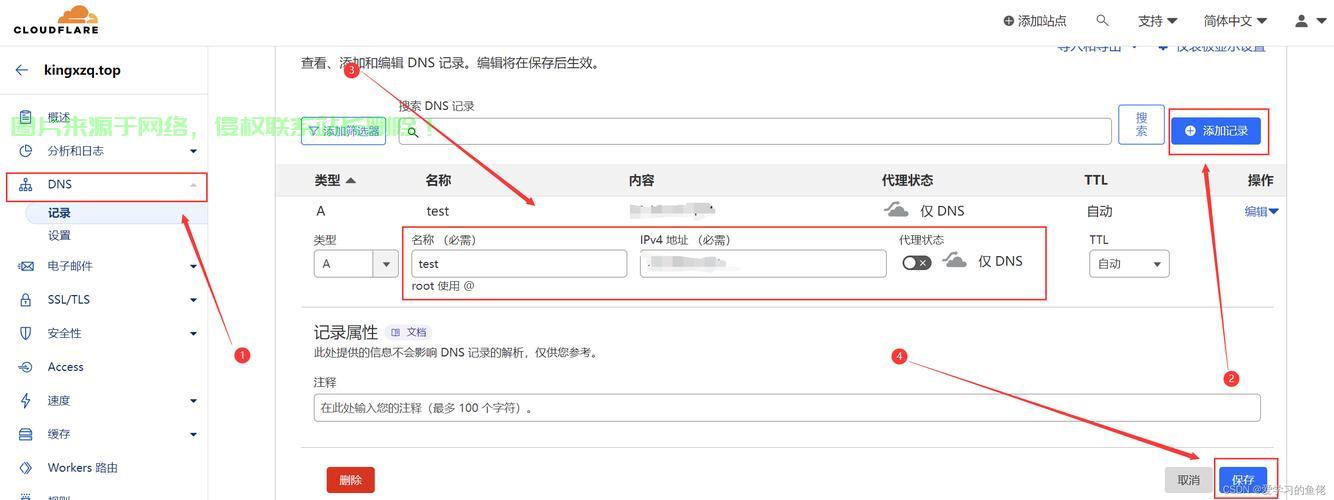The width and height of the screenshot is (1334, 500).
Task: Click the 添加记录 button
Action: click(x=1216, y=131)
